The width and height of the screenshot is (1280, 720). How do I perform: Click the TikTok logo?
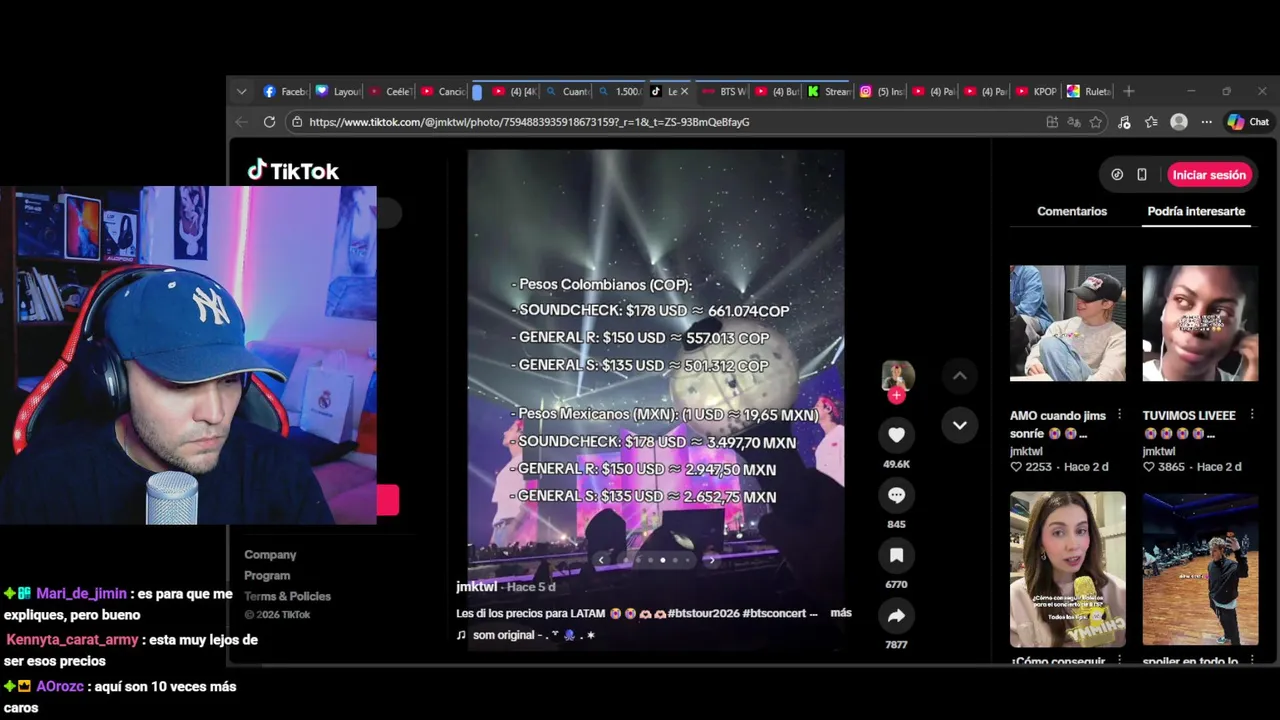click(x=293, y=171)
